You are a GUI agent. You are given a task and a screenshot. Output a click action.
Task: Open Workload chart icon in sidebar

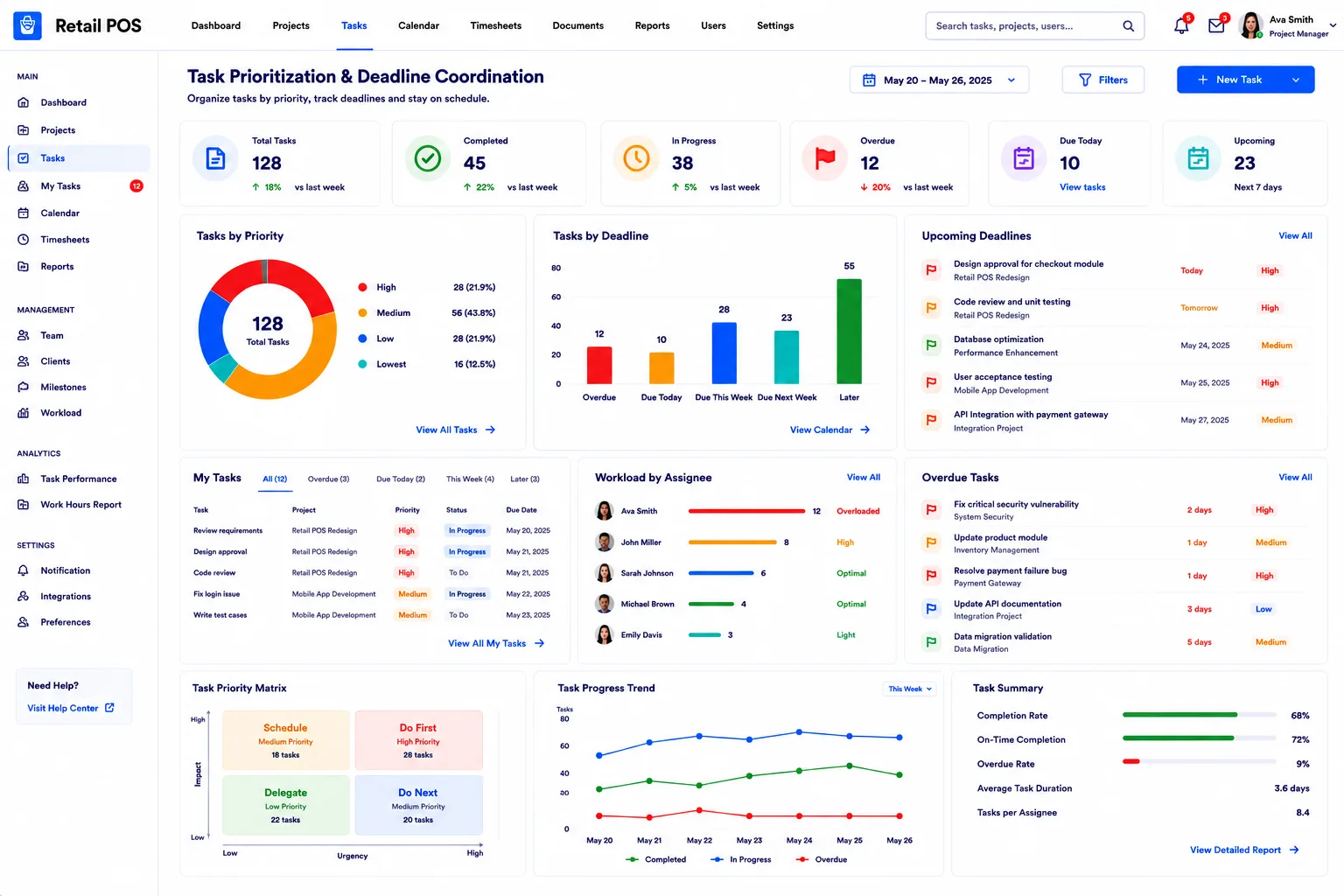pos(24,413)
